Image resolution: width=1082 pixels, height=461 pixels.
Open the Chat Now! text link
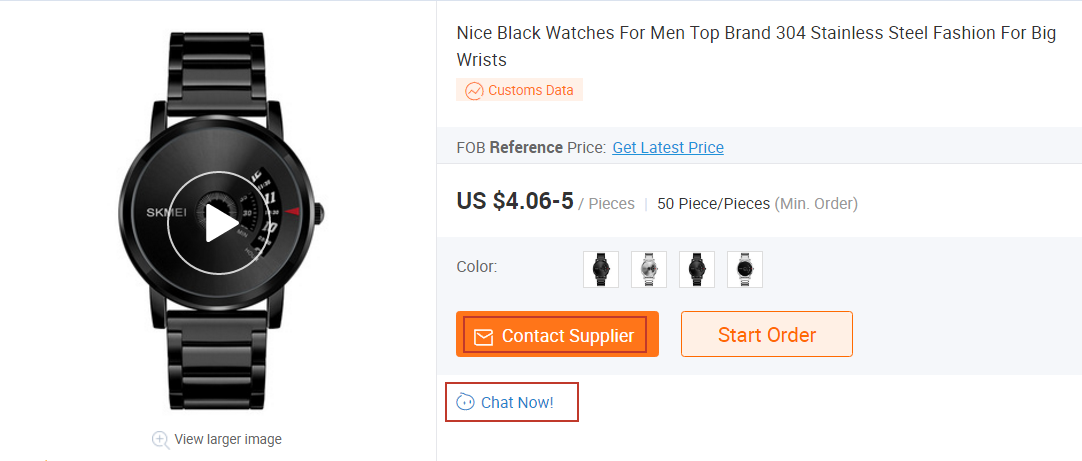coord(517,403)
